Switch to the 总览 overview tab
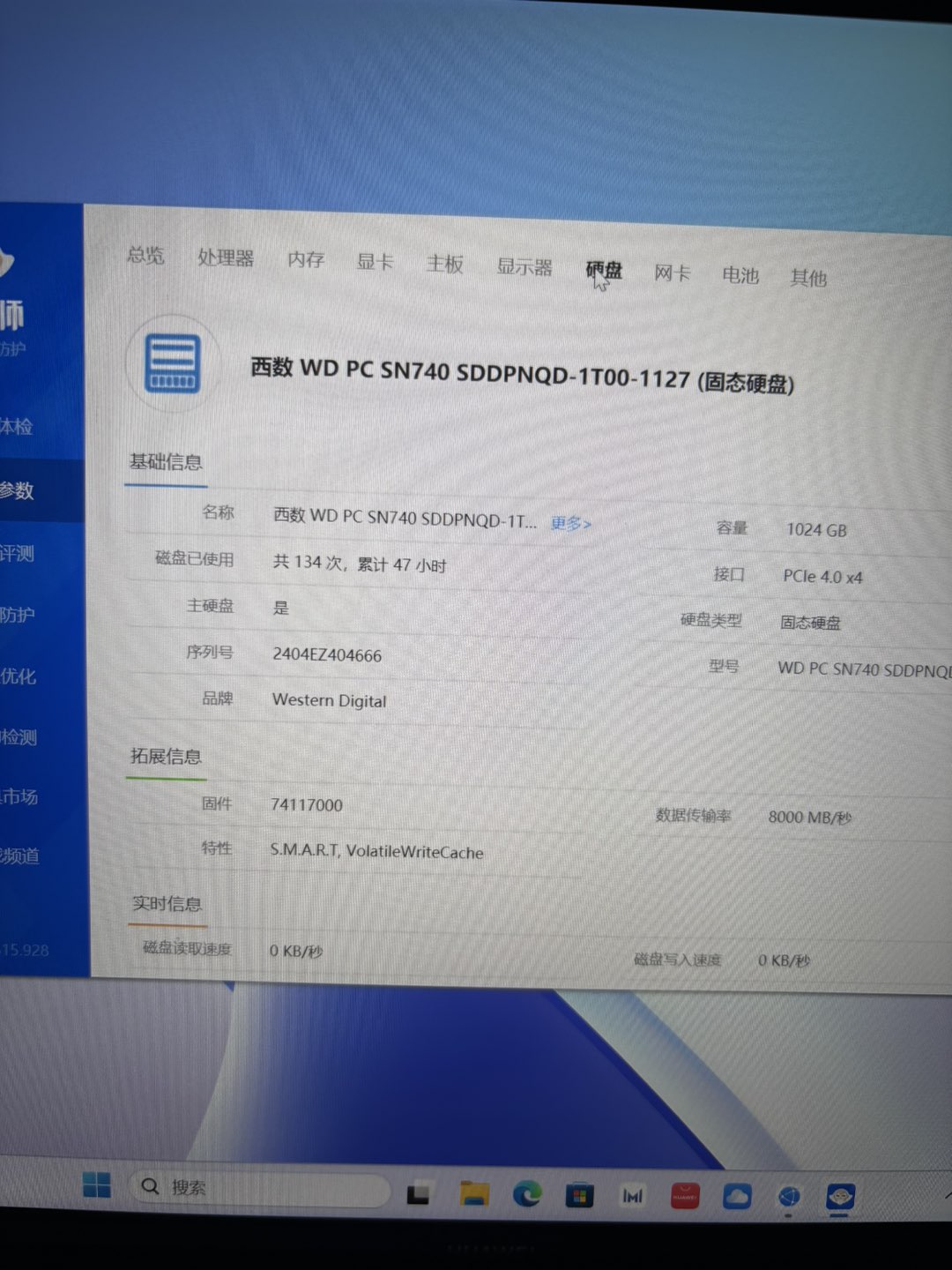 145,256
